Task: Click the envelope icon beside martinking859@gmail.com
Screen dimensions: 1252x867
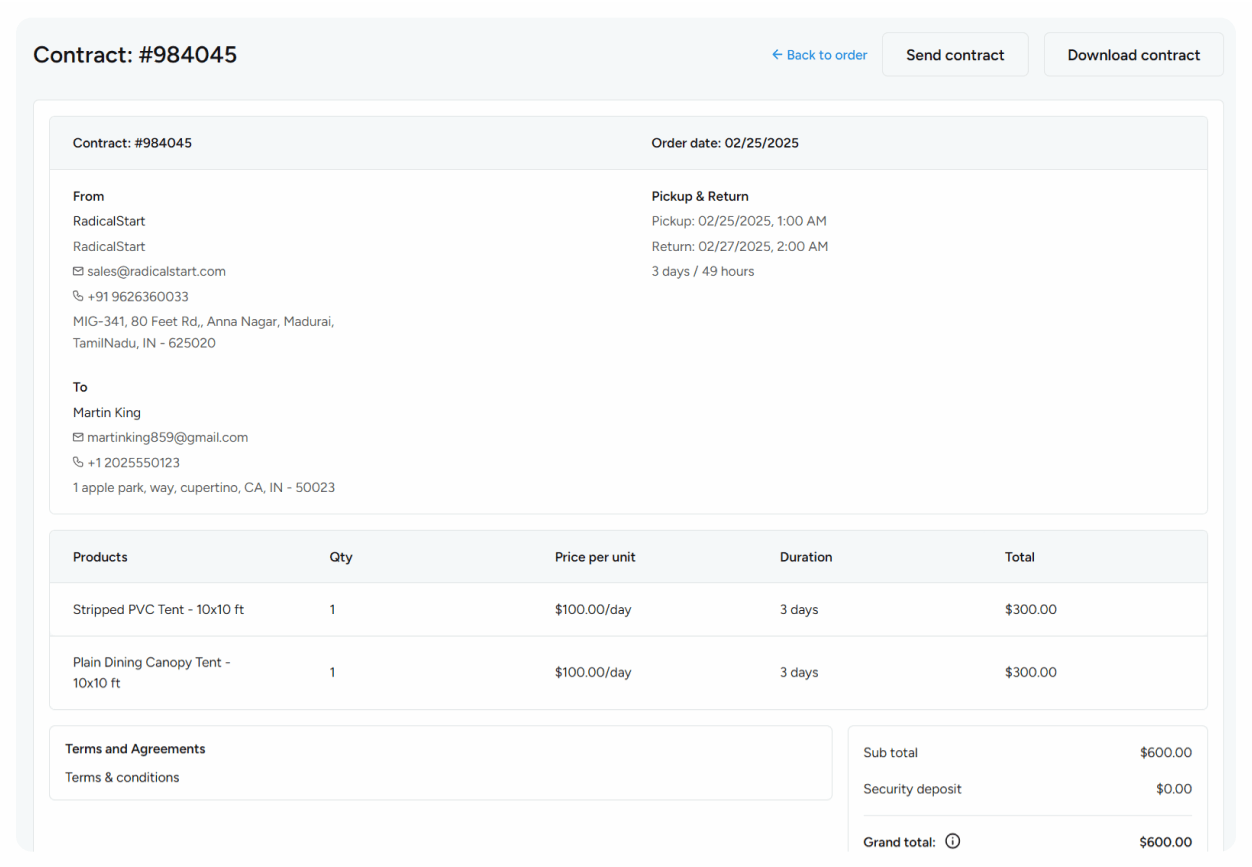Action: (x=78, y=437)
